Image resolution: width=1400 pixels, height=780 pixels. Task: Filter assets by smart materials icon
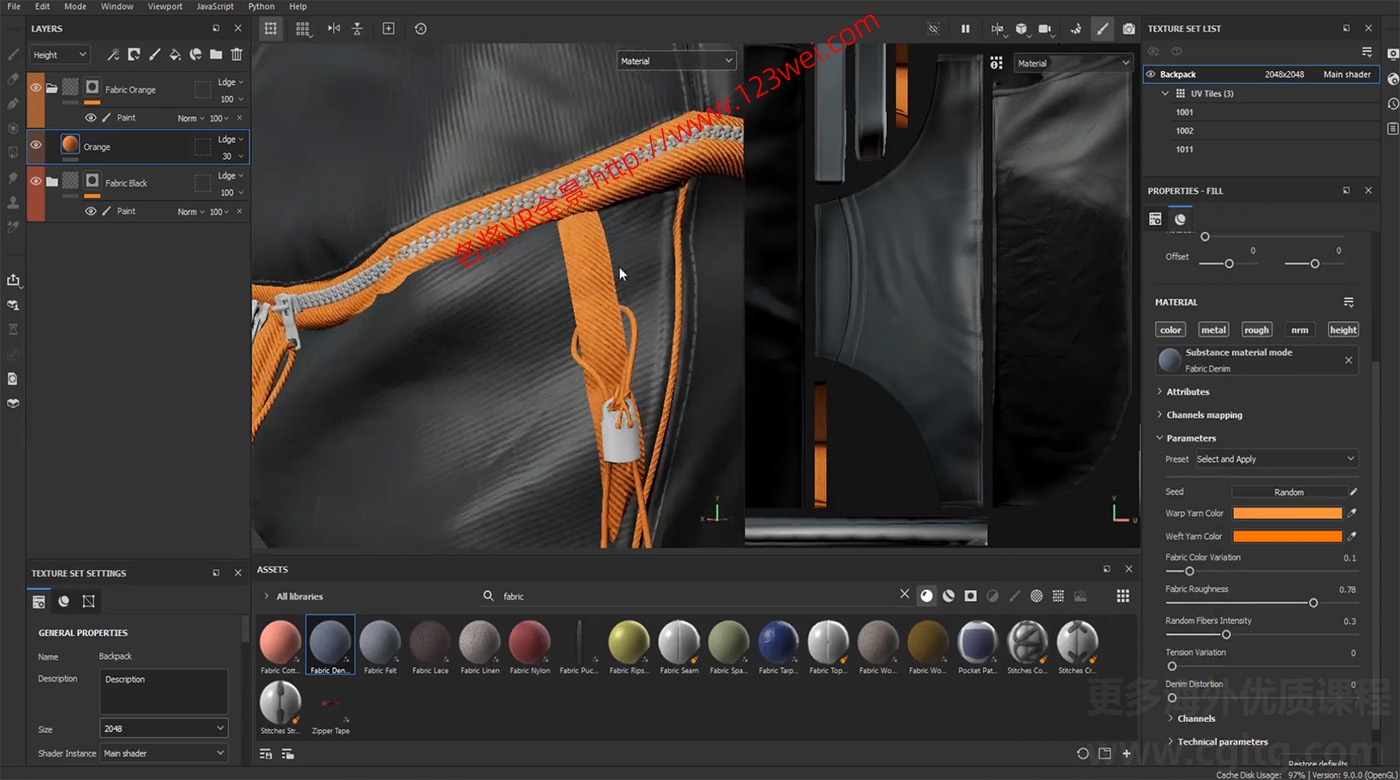pyautogui.click(x=948, y=595)
